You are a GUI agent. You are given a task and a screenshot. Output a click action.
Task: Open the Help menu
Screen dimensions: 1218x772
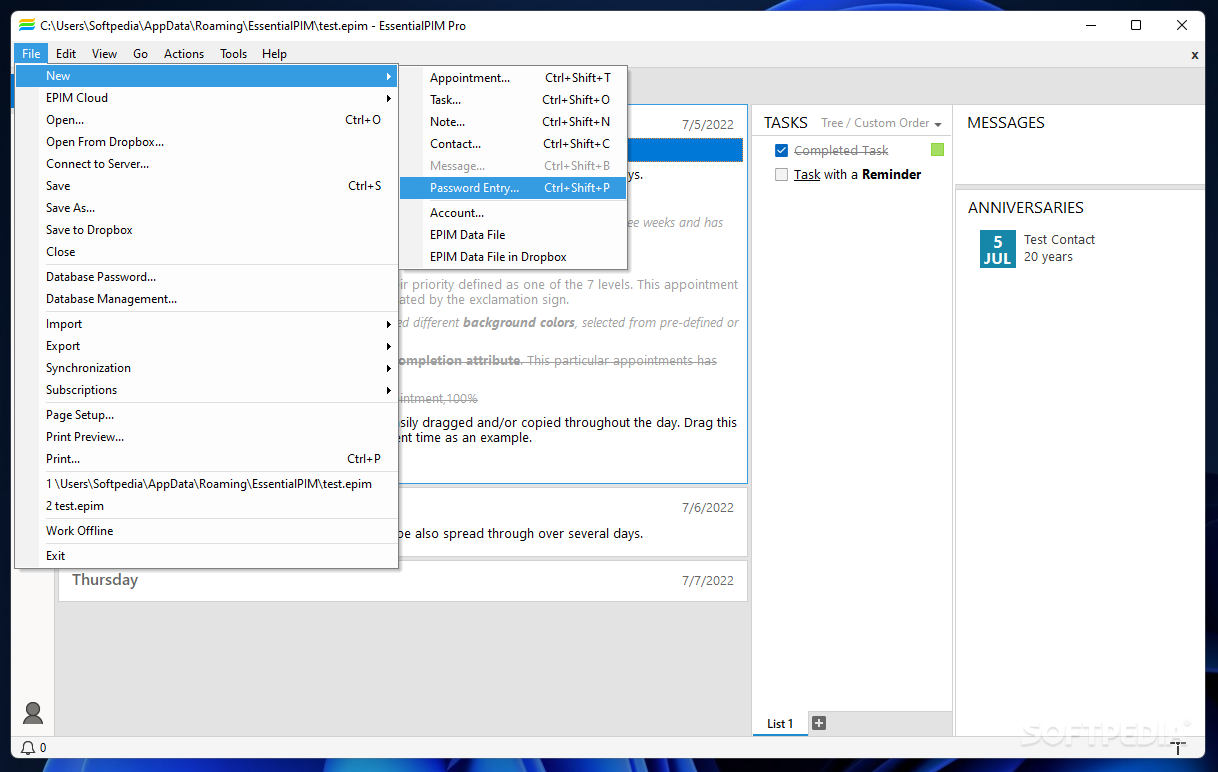point(274,54)
